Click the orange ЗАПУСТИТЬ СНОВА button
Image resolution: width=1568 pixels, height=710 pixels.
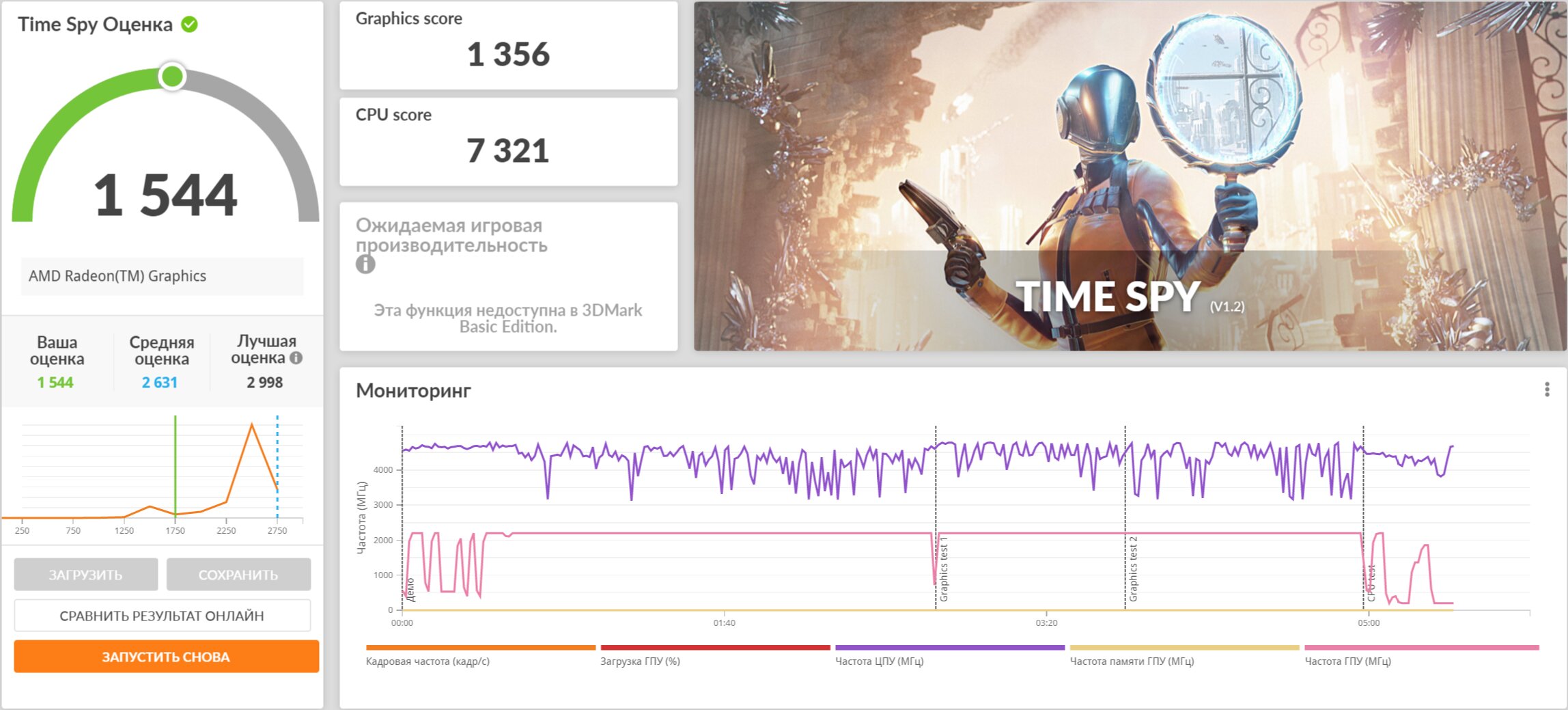coord(166,657)
